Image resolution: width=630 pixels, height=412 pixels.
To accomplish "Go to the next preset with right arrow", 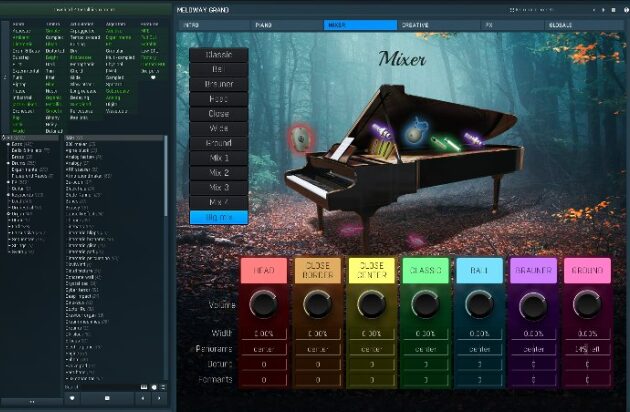I will pos(158,397).
